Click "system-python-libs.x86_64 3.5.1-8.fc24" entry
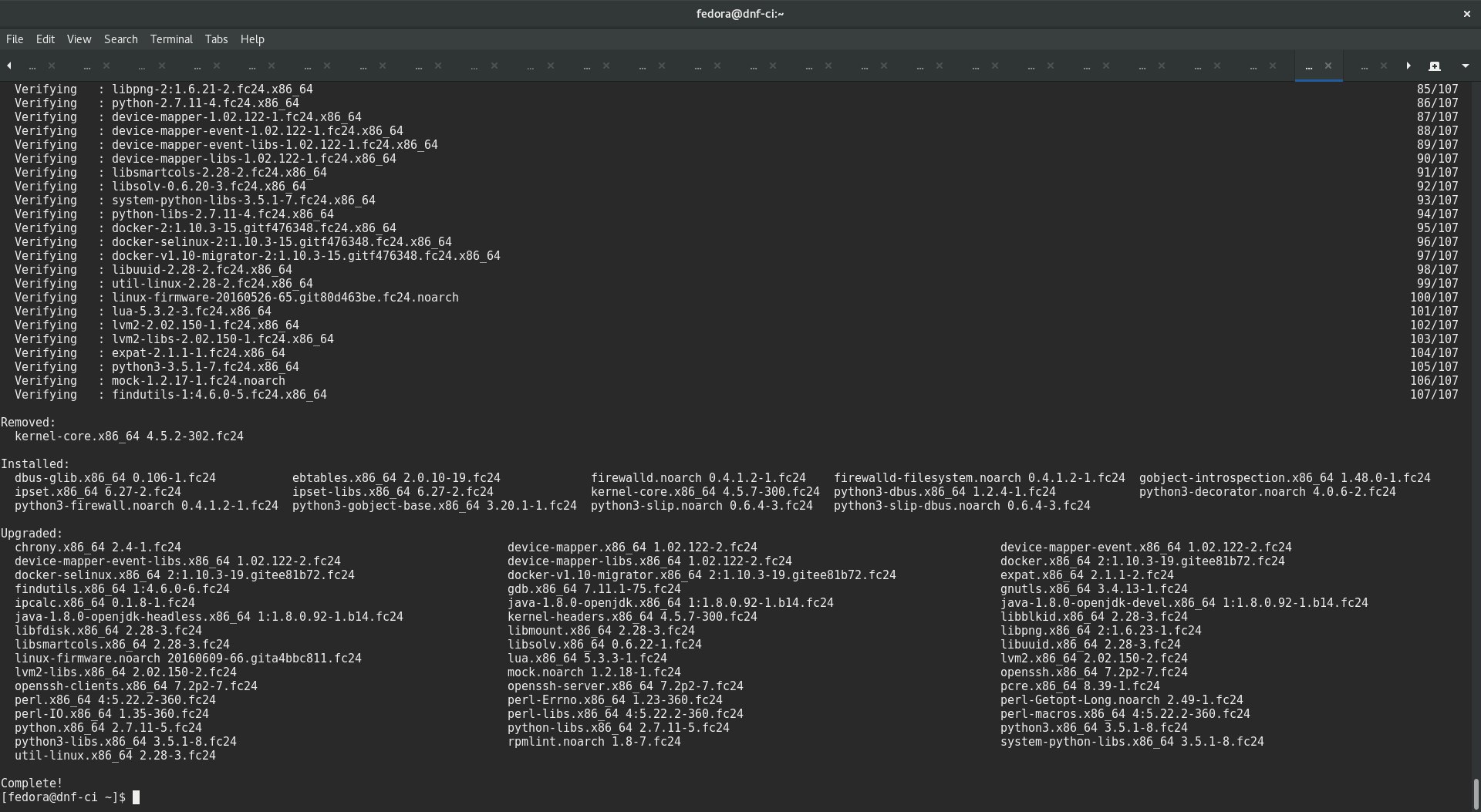This screenshot has width=1481, height=812. [1132, 742]
